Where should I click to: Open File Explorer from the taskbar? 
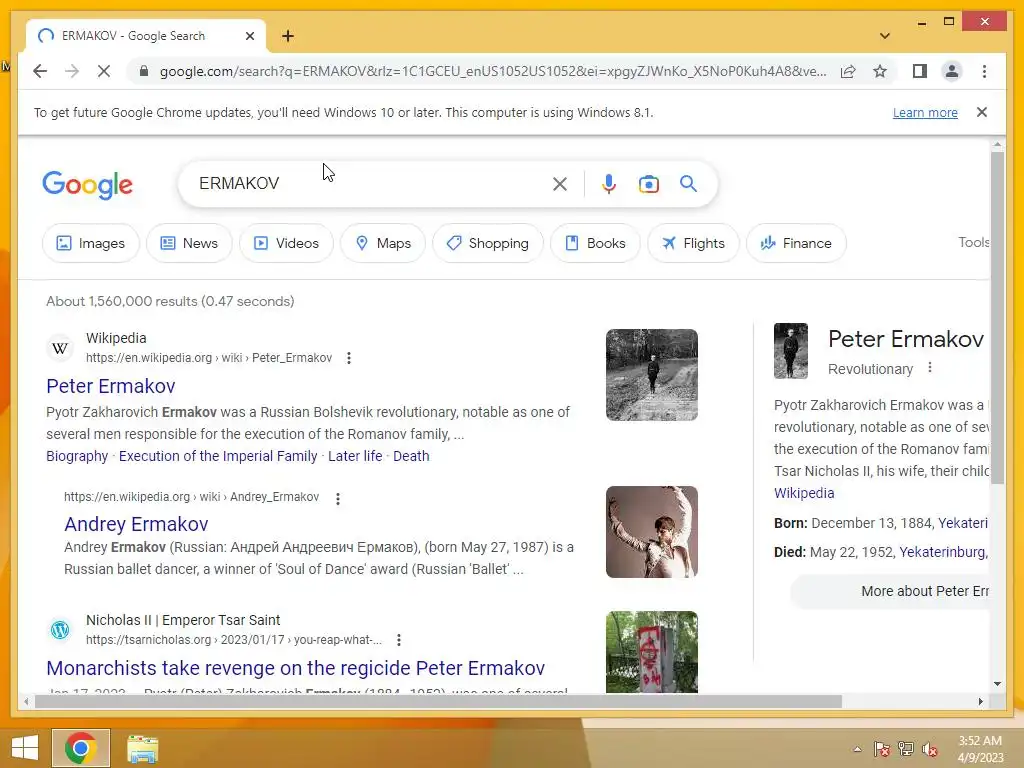142,748
